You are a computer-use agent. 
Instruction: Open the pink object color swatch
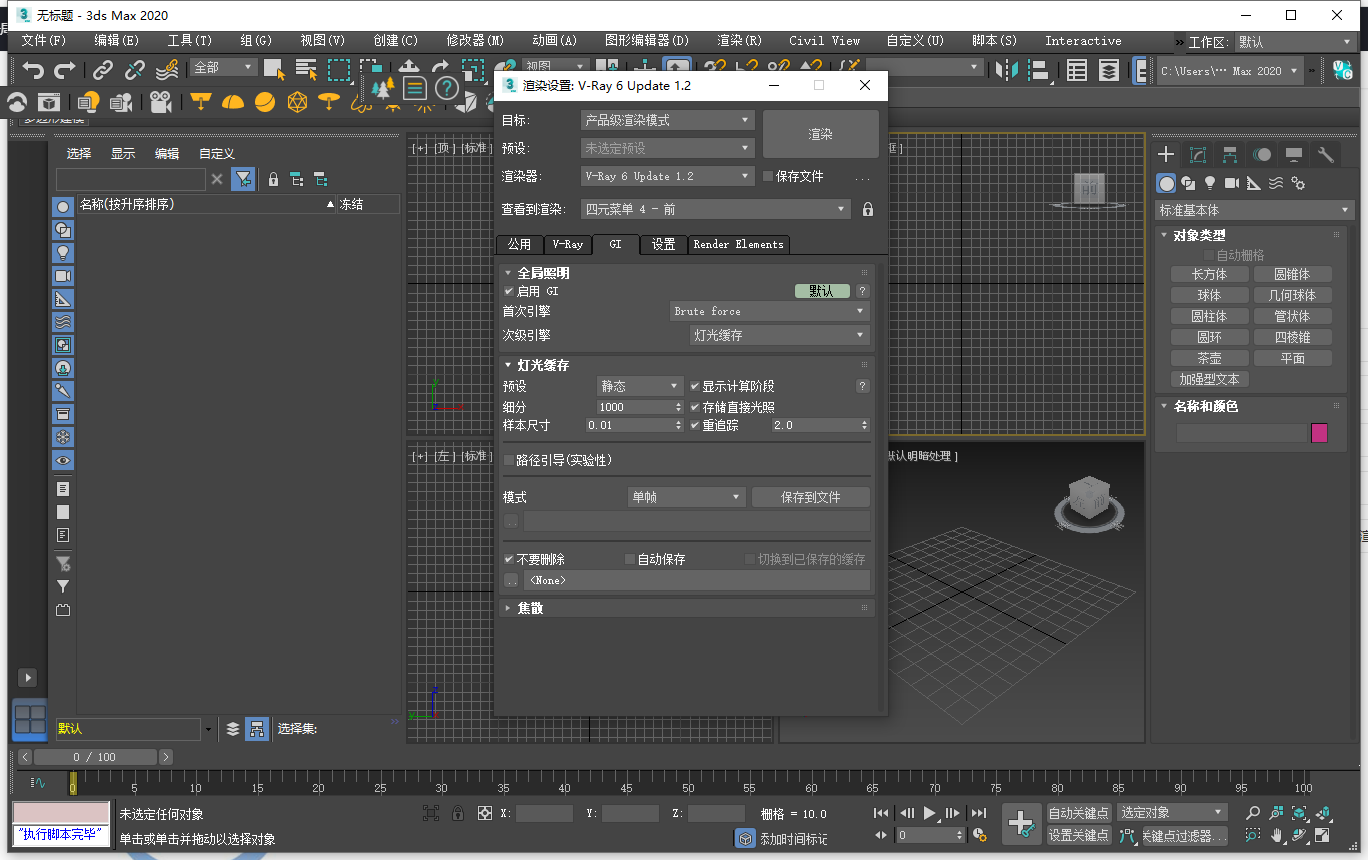click(x=1319, y=432)
